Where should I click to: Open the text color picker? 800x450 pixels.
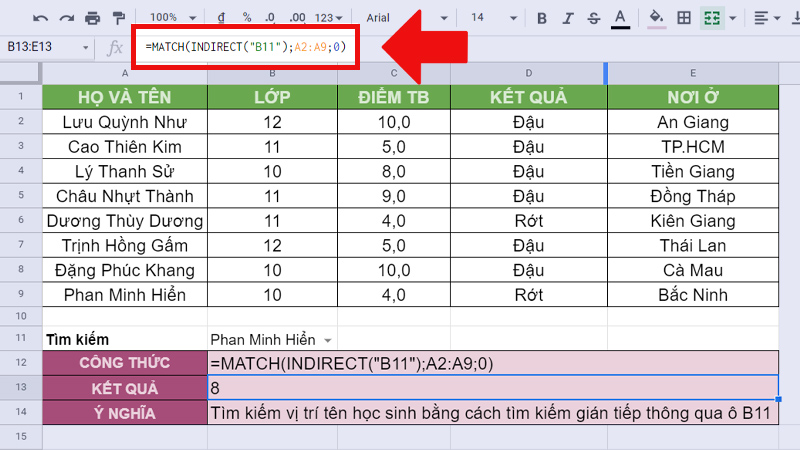pyautogui.click(x=620, y=19)
